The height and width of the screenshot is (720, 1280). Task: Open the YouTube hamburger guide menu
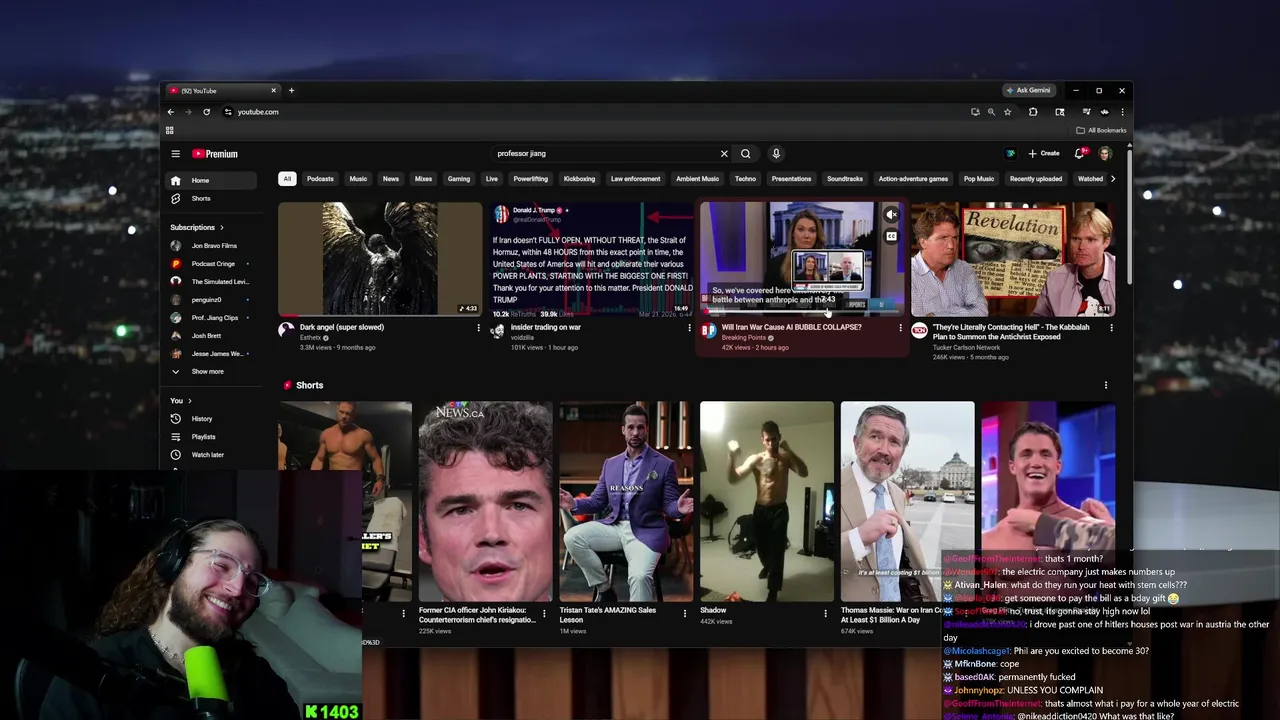click(175, 154)
